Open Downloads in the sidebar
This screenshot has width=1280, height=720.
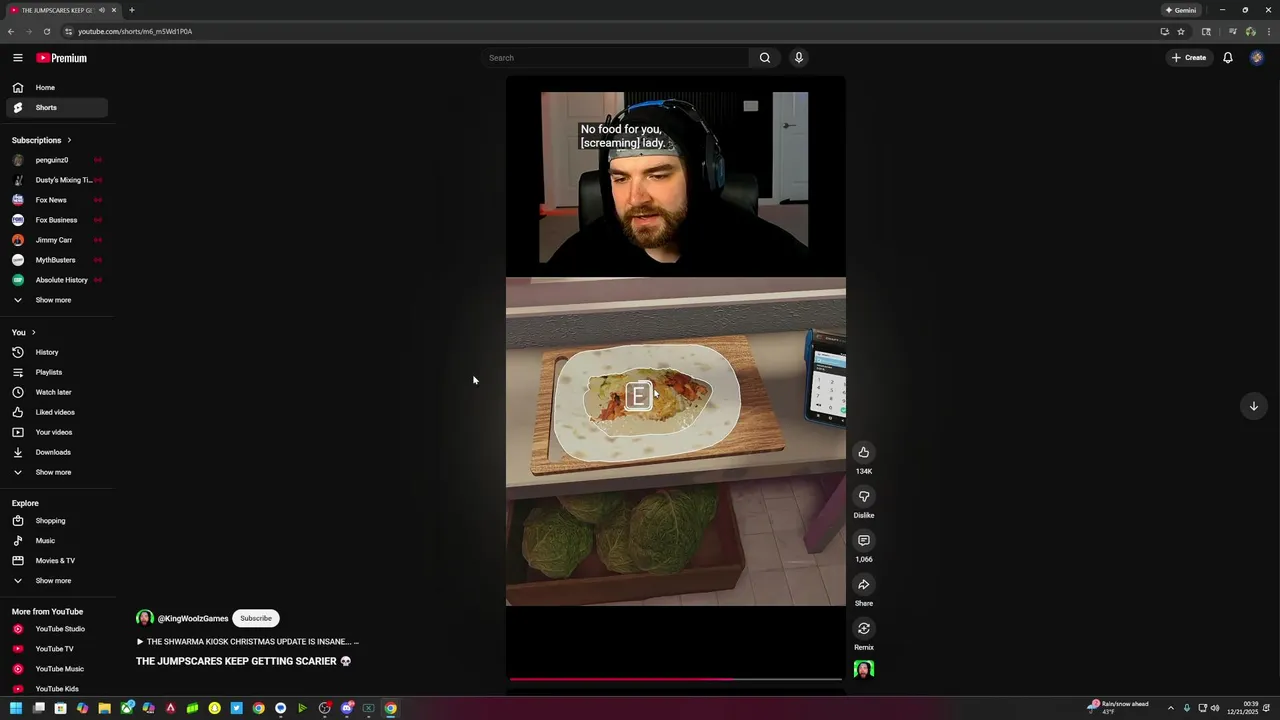[57, 452]
